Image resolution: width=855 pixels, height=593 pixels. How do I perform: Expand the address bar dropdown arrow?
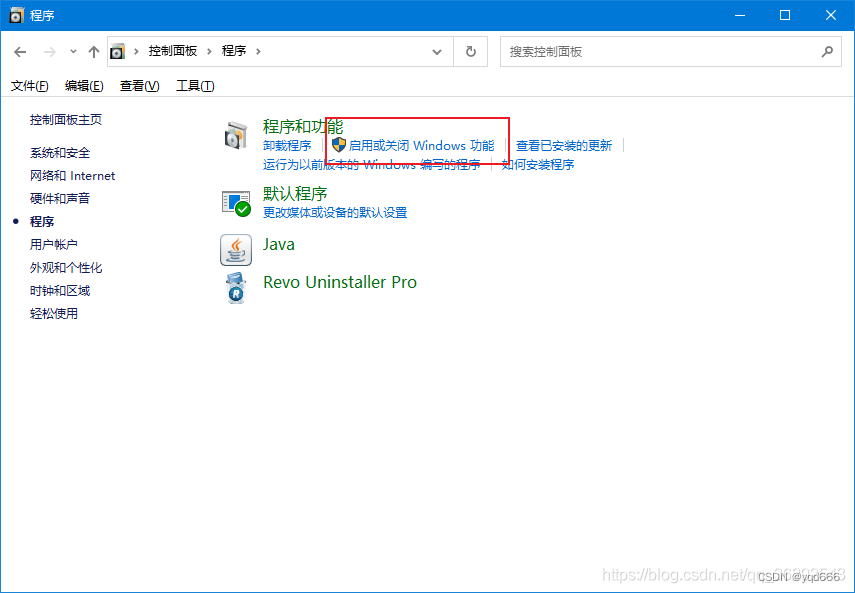click(x=437, y=50)
